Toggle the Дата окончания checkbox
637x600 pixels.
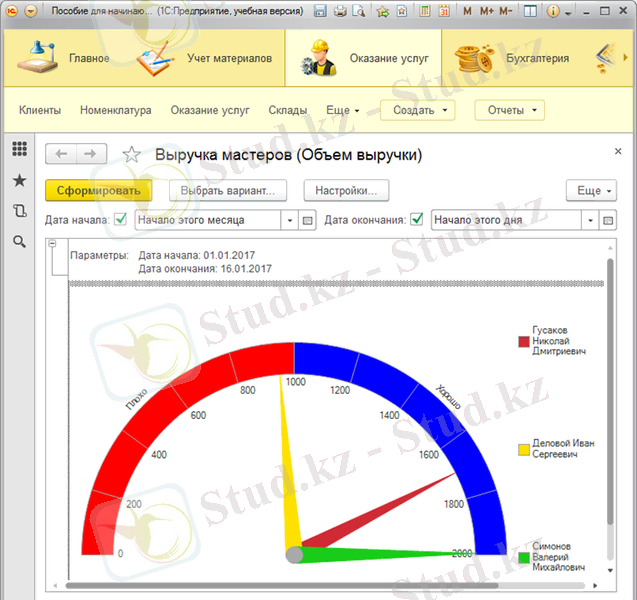417,220
